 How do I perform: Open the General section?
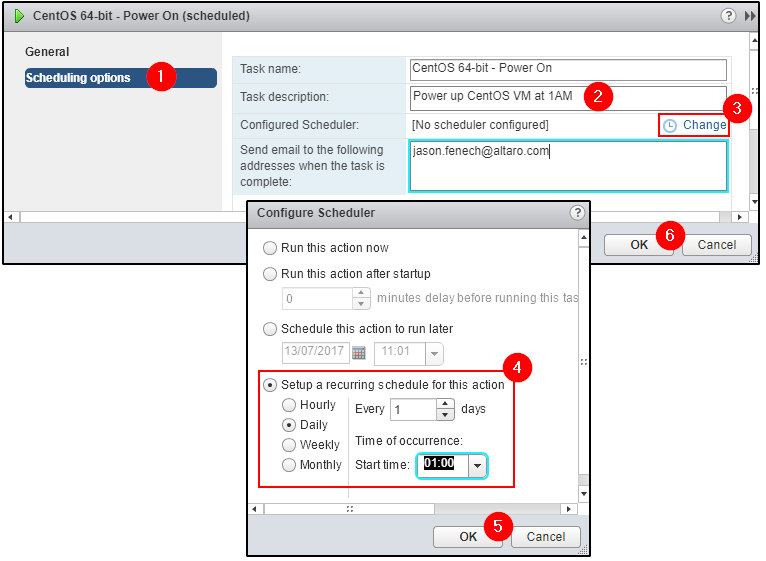click(47, 52)
